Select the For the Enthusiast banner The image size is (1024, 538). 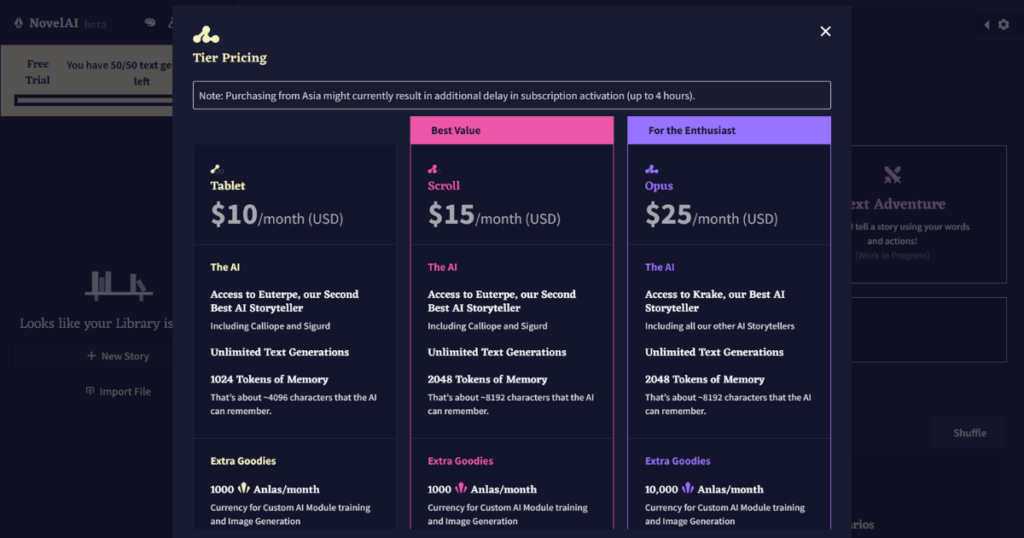coord(729,130)
